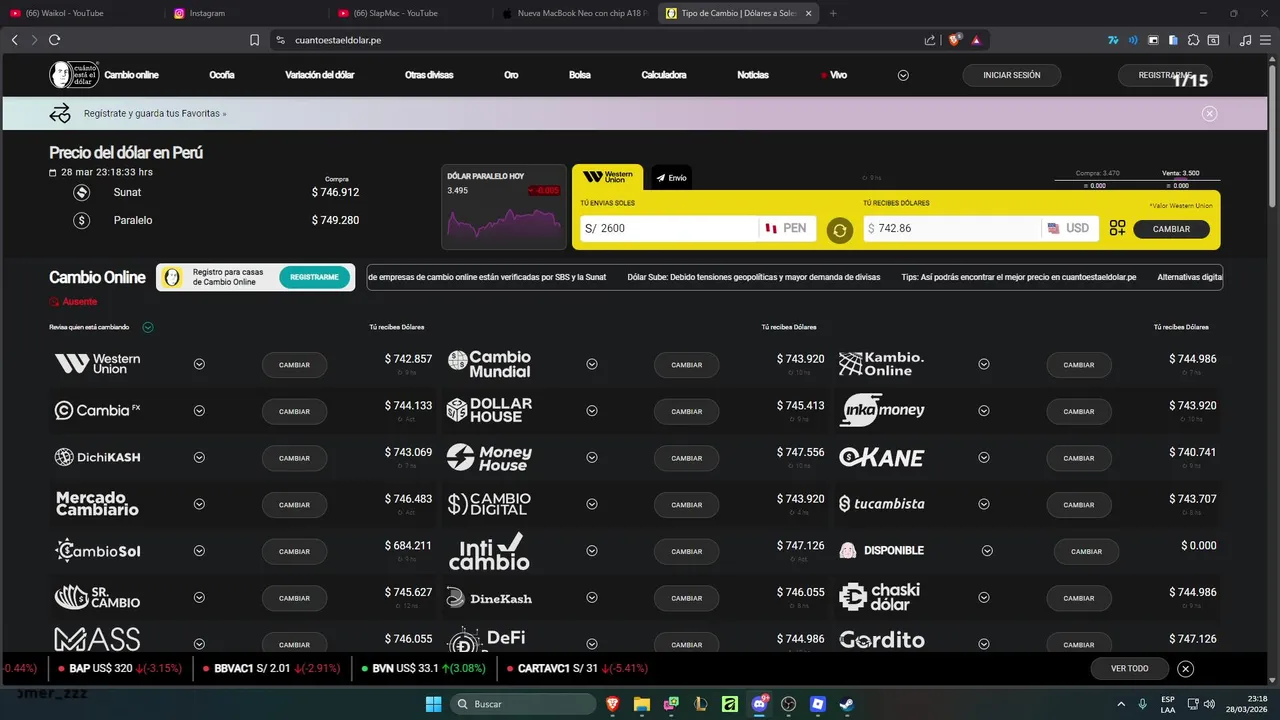Open the Calculadora menu item

[664, 75]
